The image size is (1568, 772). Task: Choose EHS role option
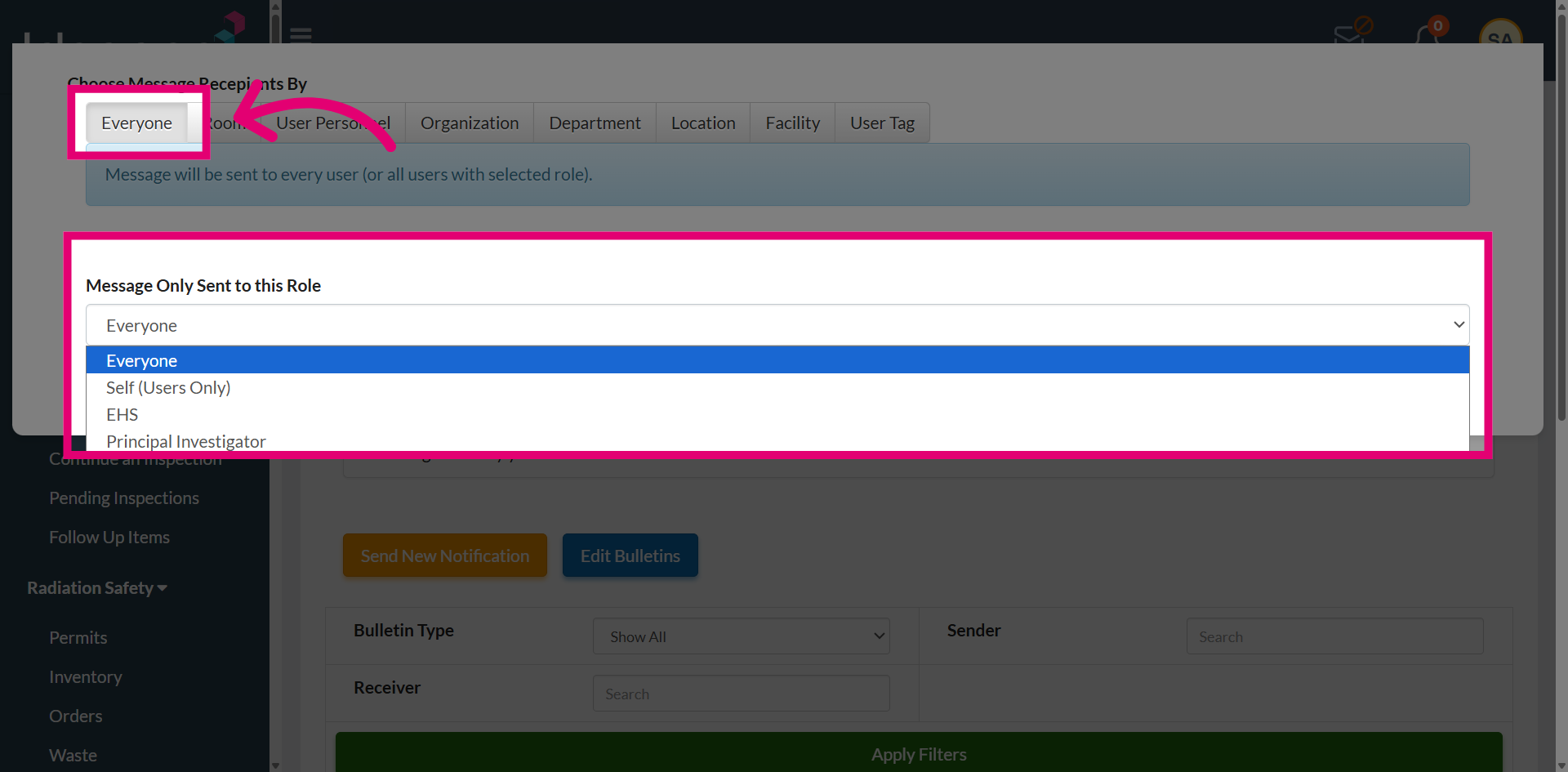[x=777, y=414]
